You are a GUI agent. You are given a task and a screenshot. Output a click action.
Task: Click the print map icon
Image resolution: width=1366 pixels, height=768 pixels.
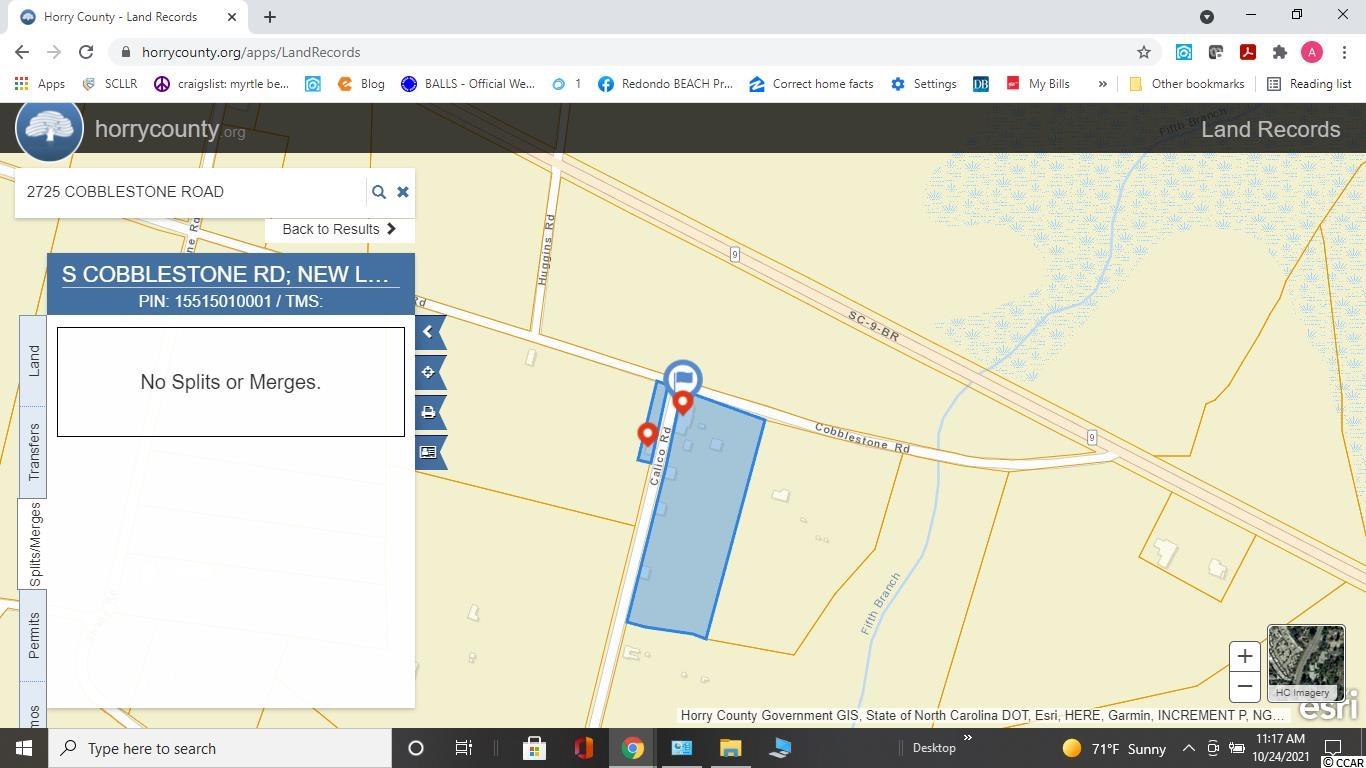tap(428, 412)
